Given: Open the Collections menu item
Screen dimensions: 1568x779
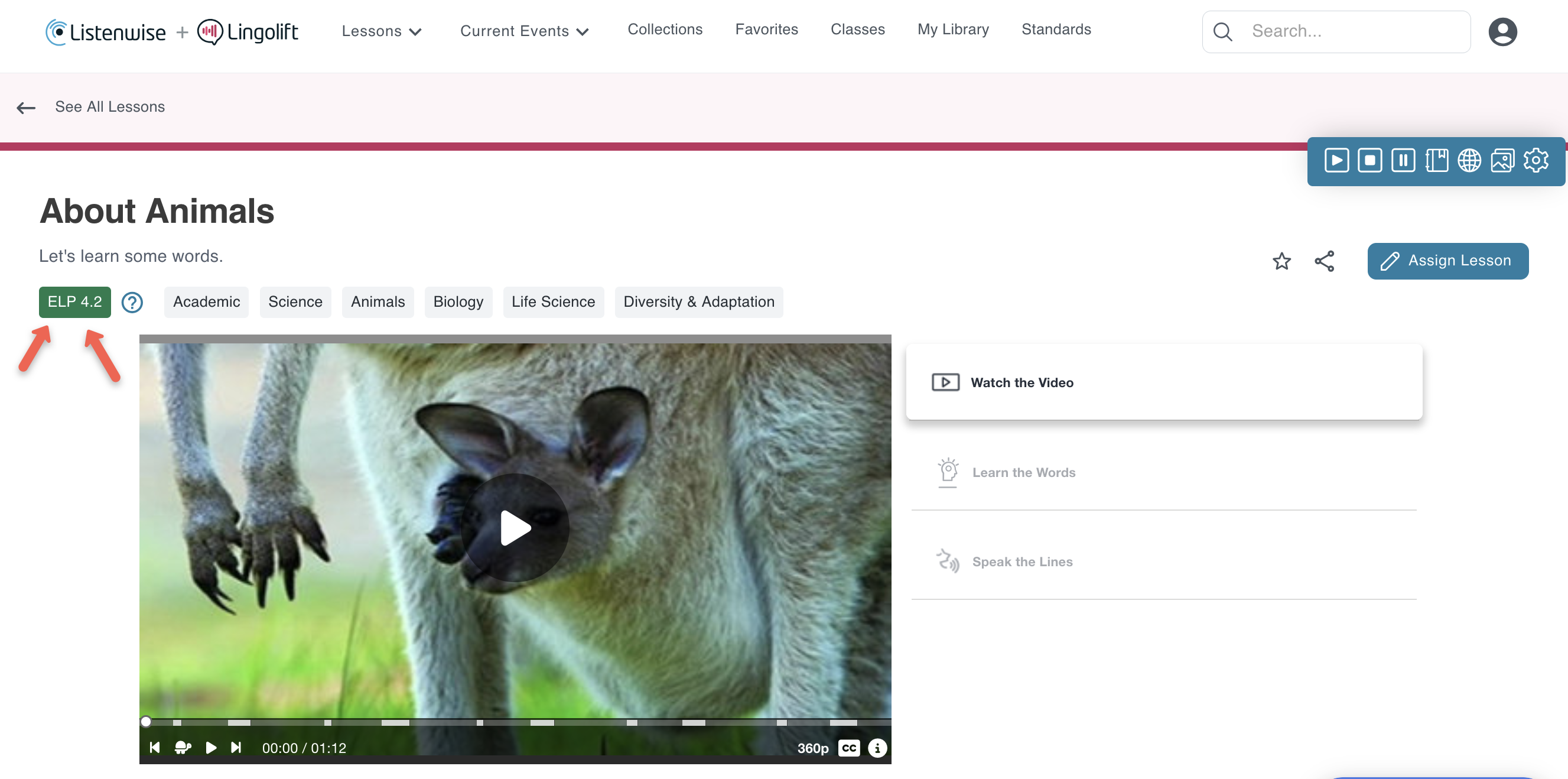Looking at the screenshot, I should (x=665, y=29).
